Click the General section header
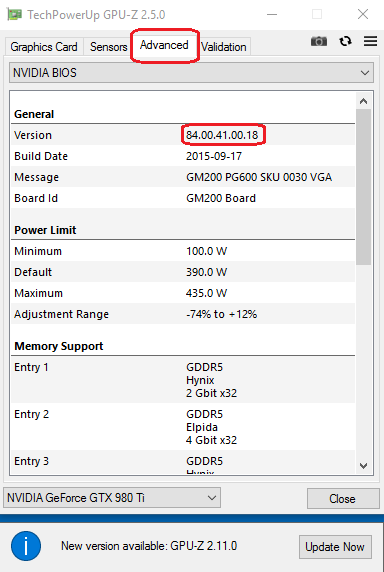 click(x=34, y=114)
